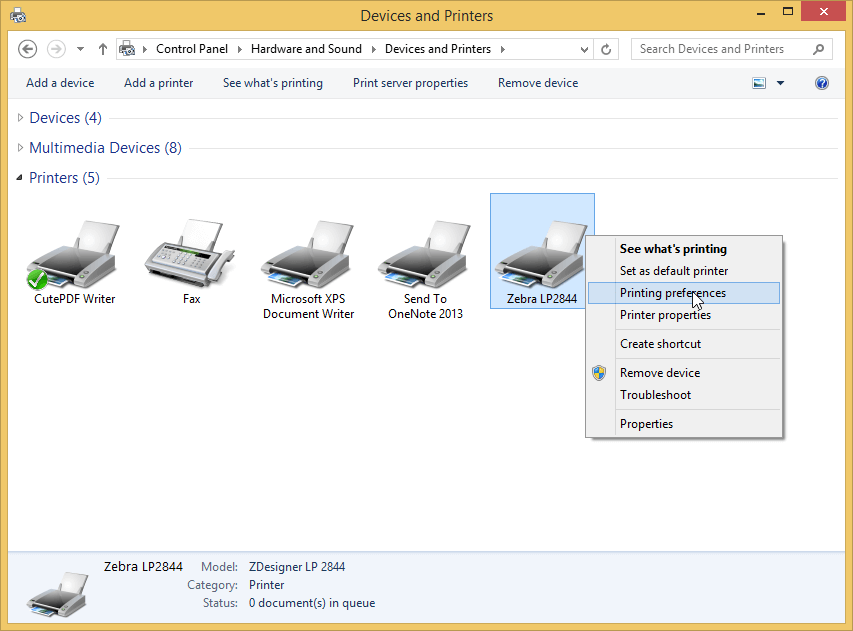Choose Remove device in context menu
The width and height of the screenshot is (853, 631).
[684, 373]
